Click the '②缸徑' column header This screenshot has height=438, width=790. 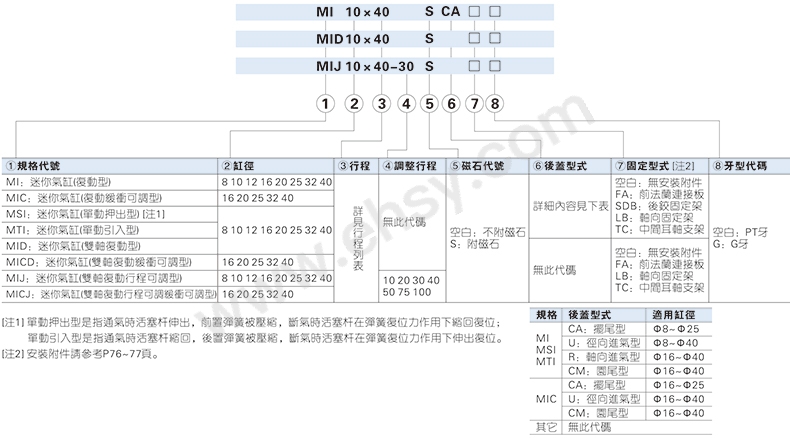pos(276,166)
